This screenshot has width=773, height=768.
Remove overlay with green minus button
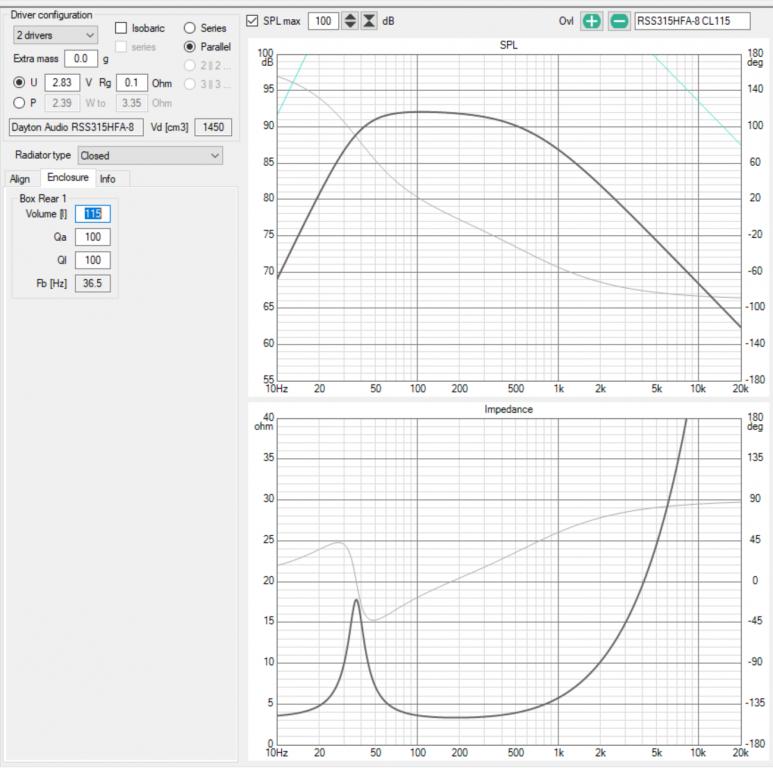[619, 21]
